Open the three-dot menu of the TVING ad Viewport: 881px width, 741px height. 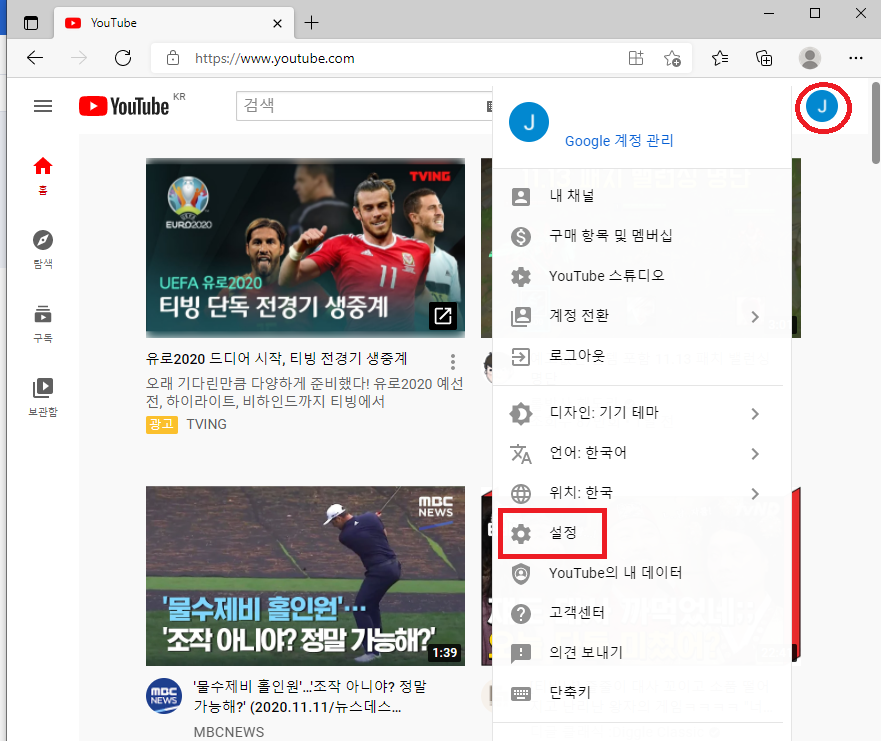click(453, 362)
